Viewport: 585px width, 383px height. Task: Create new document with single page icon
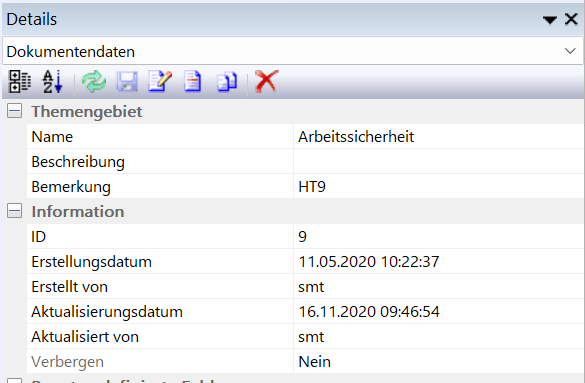pyautogui.click(x=193, y=81)
